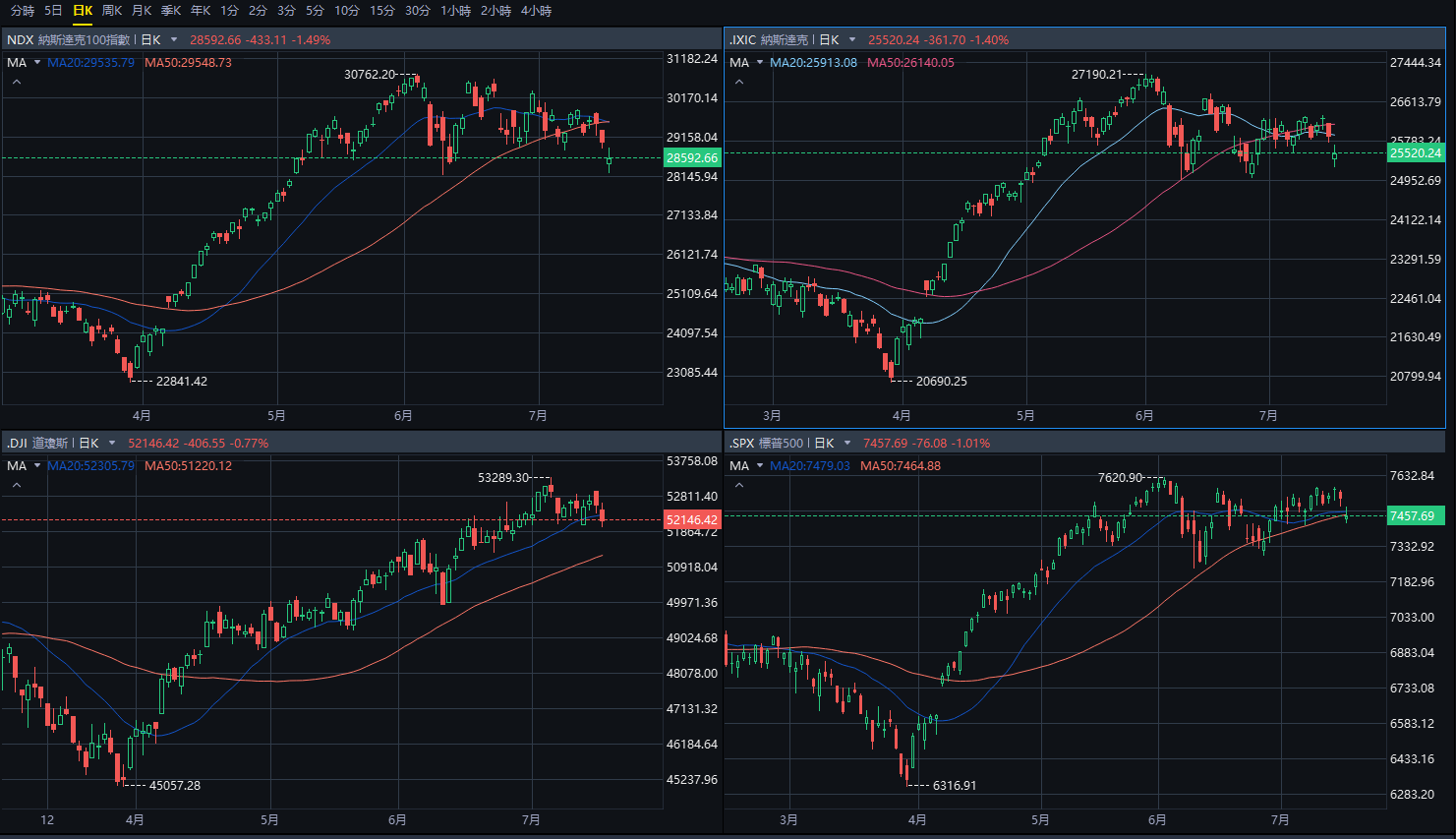Click the MA20:29535.79 label in NDX chart
This screenshot has width=1456, height=839.
(x=90, y=63)
